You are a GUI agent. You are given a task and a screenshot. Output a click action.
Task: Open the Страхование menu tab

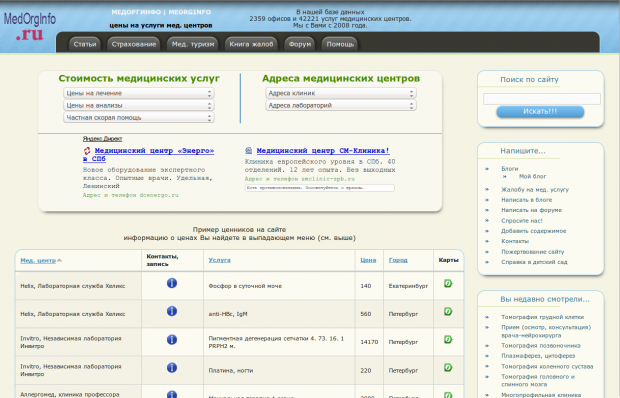(x=134, y=44)
